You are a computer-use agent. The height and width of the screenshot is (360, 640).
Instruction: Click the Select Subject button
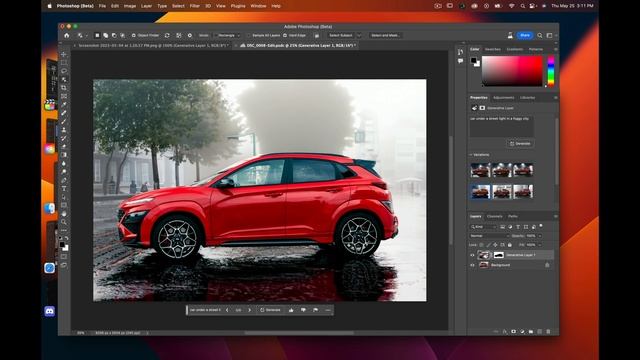point(341,36)
